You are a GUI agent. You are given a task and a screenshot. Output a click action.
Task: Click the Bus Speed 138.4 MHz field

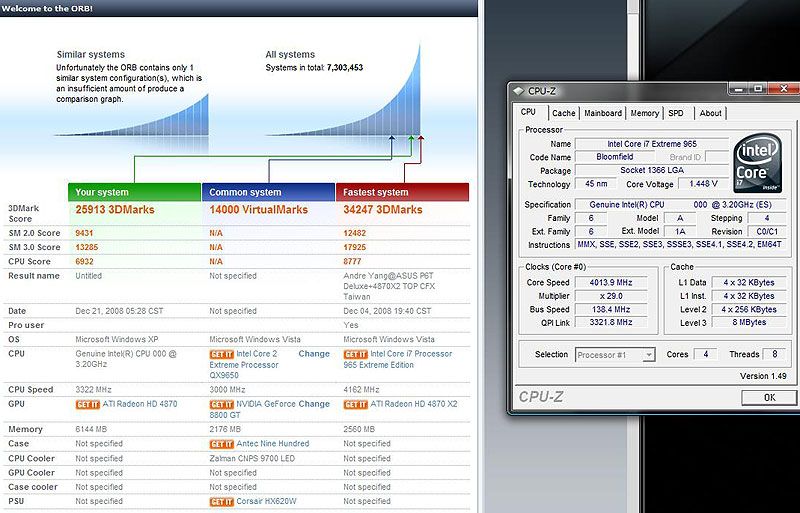point(611,309)
